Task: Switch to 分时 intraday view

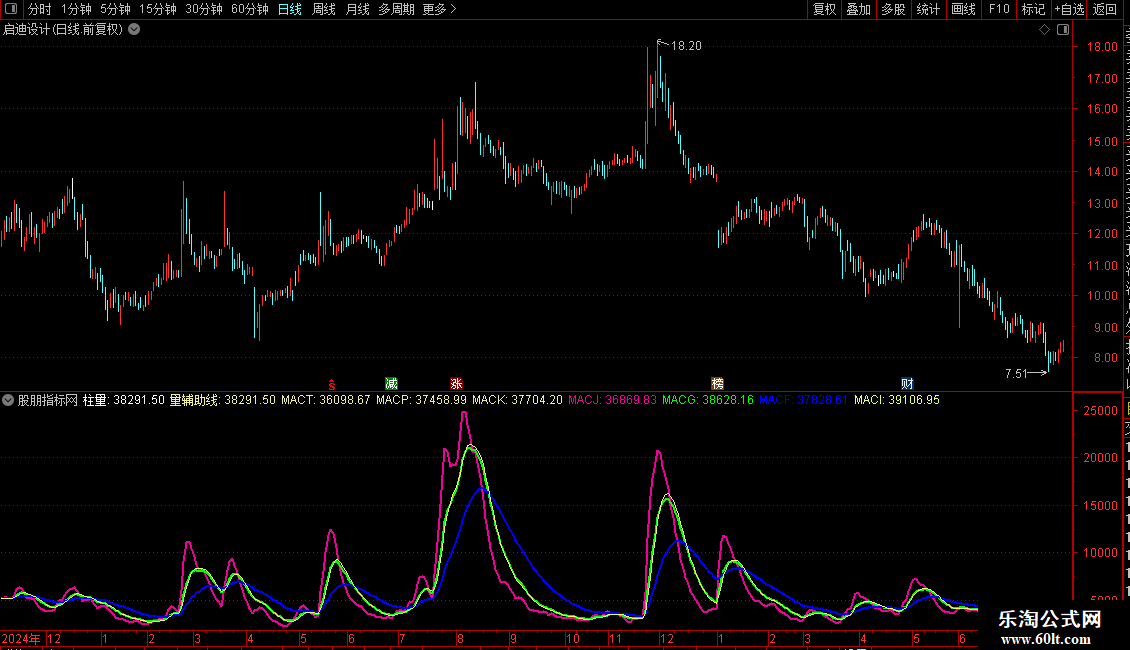Action: (40, 9)
